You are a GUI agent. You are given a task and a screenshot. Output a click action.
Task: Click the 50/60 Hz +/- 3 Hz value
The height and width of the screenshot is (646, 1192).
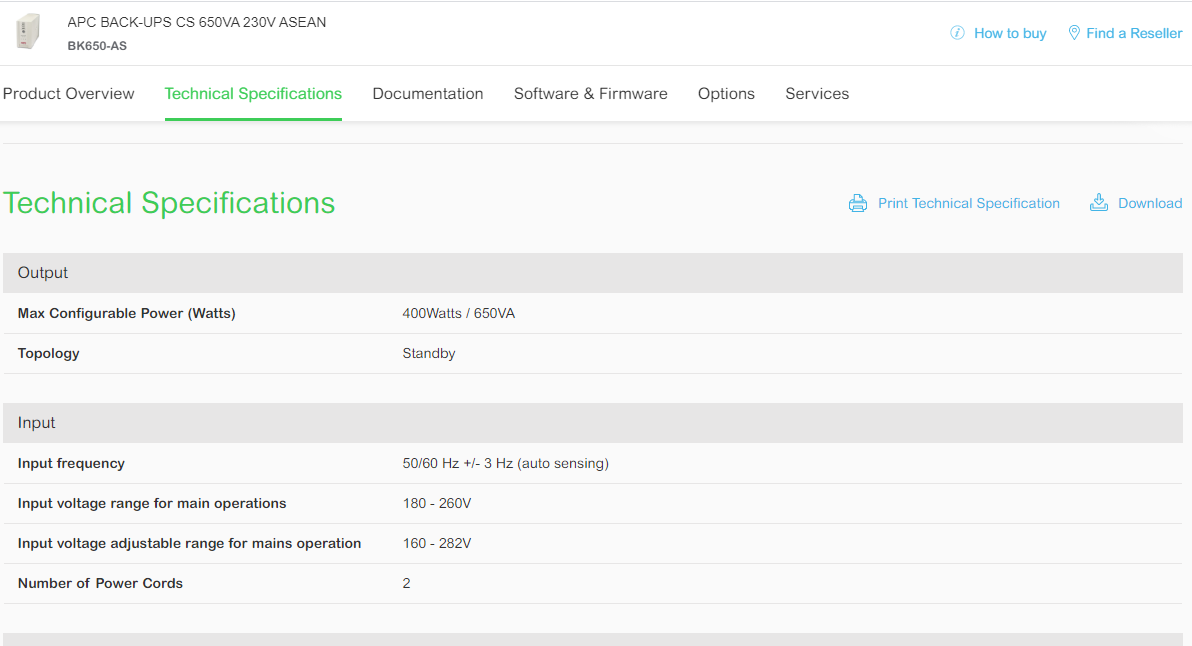(506, 464)
